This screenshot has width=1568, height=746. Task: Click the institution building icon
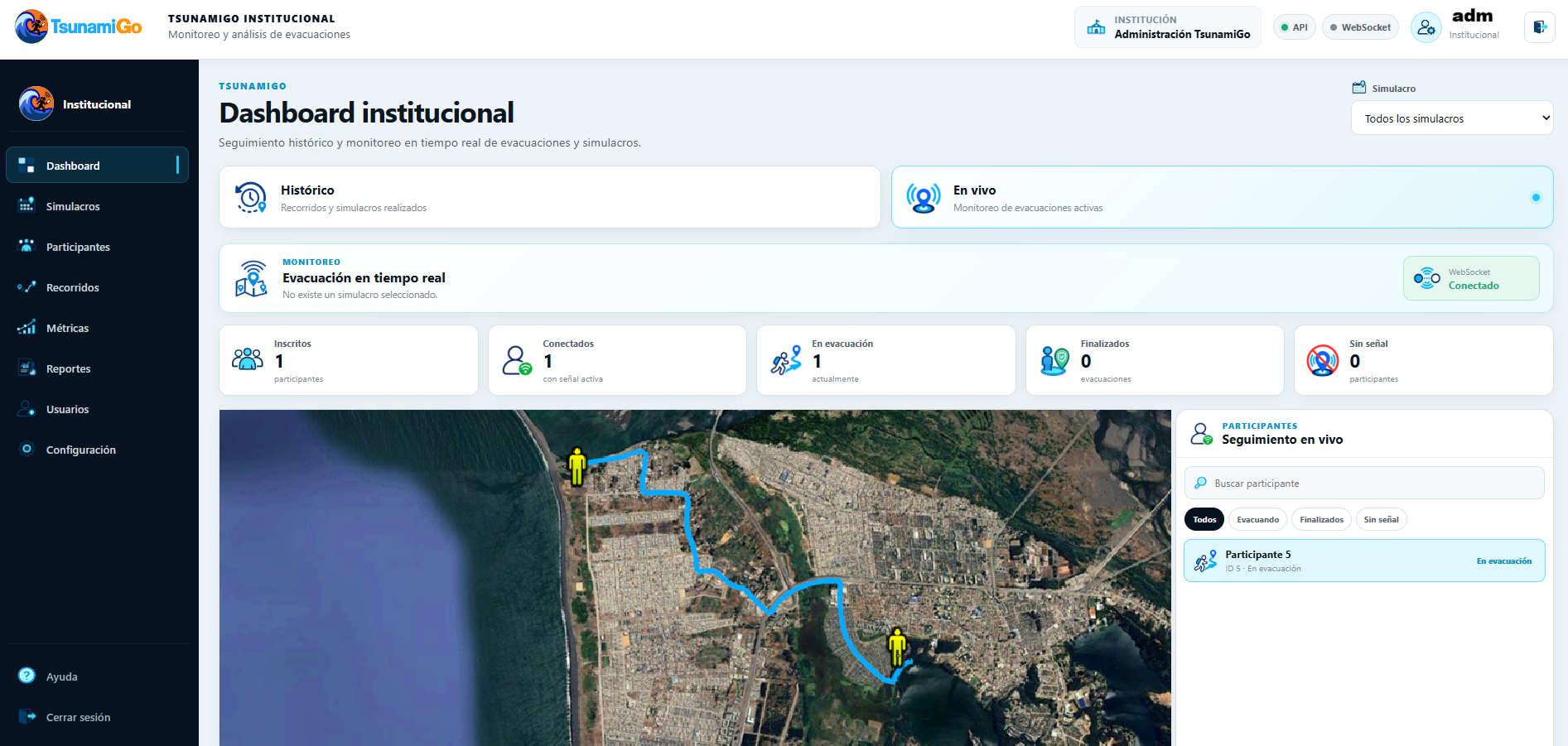1096,27
